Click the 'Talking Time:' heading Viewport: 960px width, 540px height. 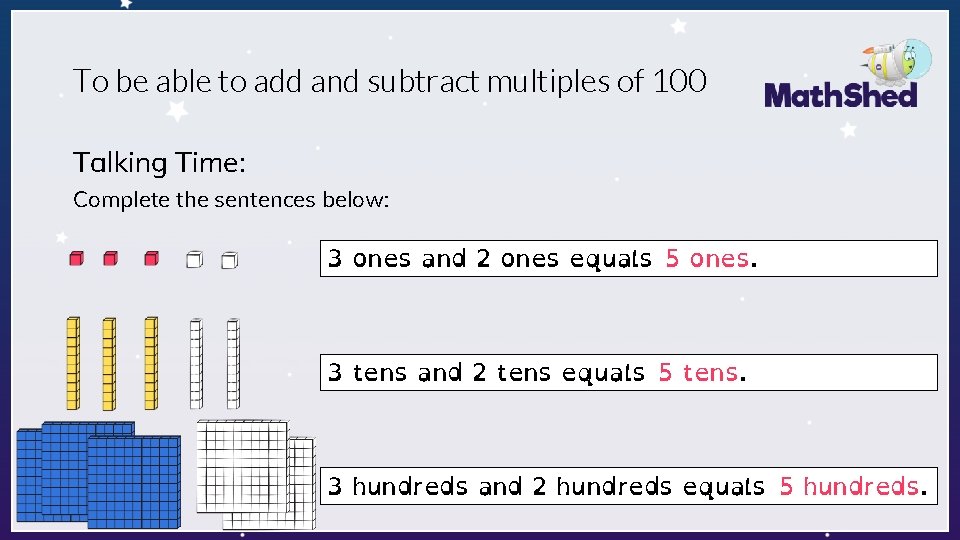pos(159,163)
